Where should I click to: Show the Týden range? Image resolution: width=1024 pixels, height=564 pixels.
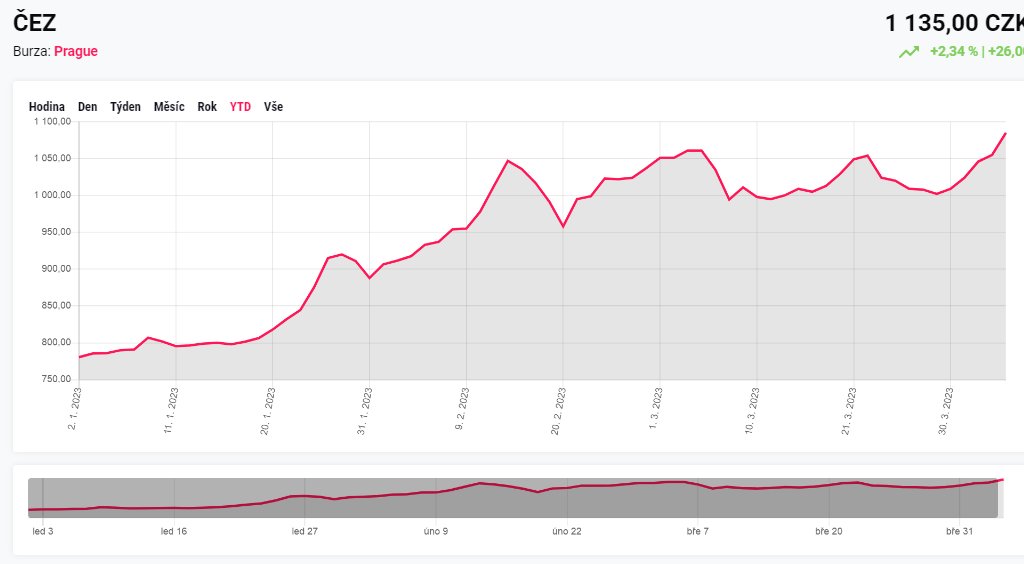(x=126, y=107)
